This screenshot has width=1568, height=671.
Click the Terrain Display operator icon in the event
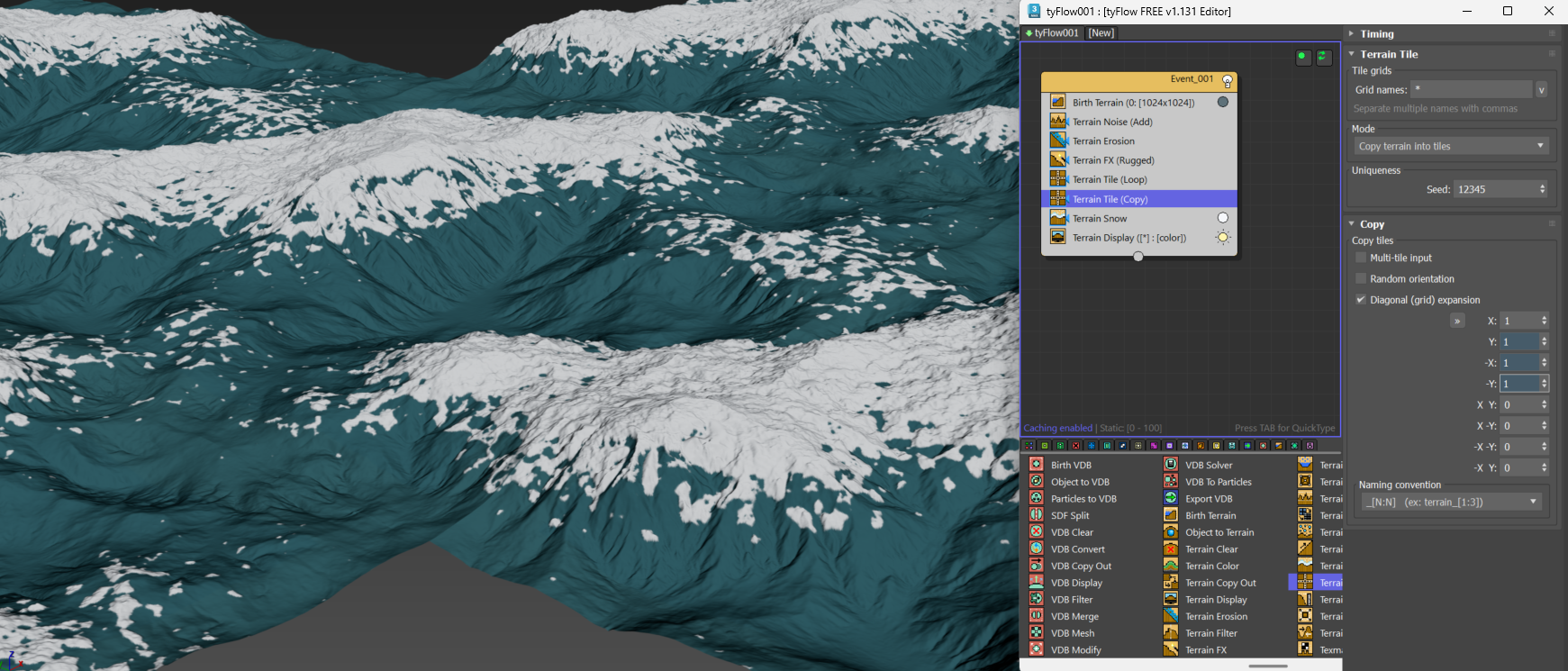coord(1058,238)
